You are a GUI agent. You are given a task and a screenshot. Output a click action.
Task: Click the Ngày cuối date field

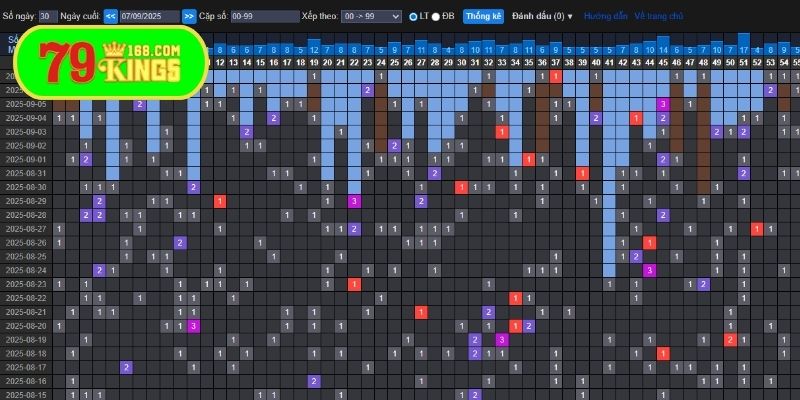coord(150,17)
